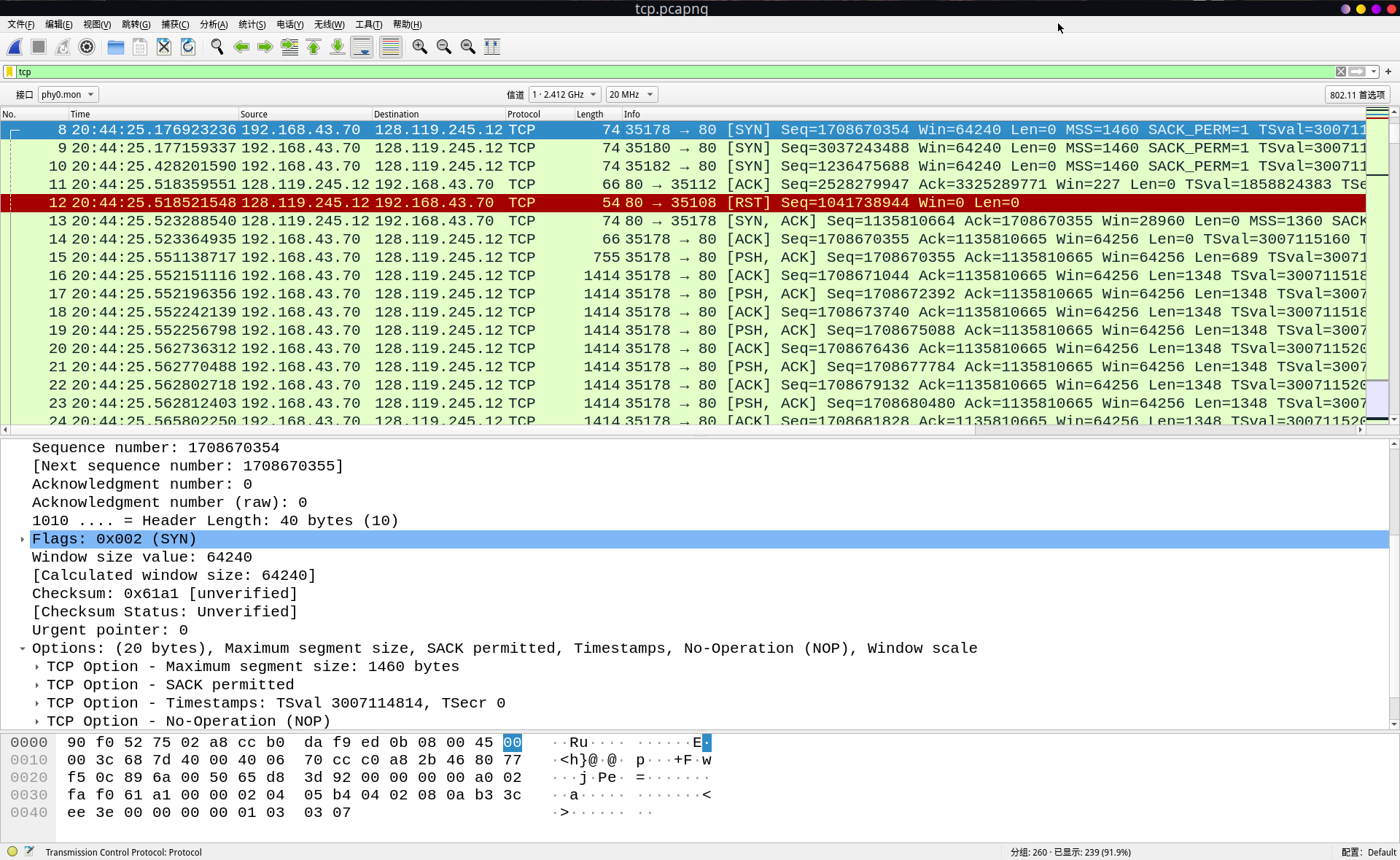Sort packets by the Time column
This screenshot has height=860, width=1400.
click(153, 114)
